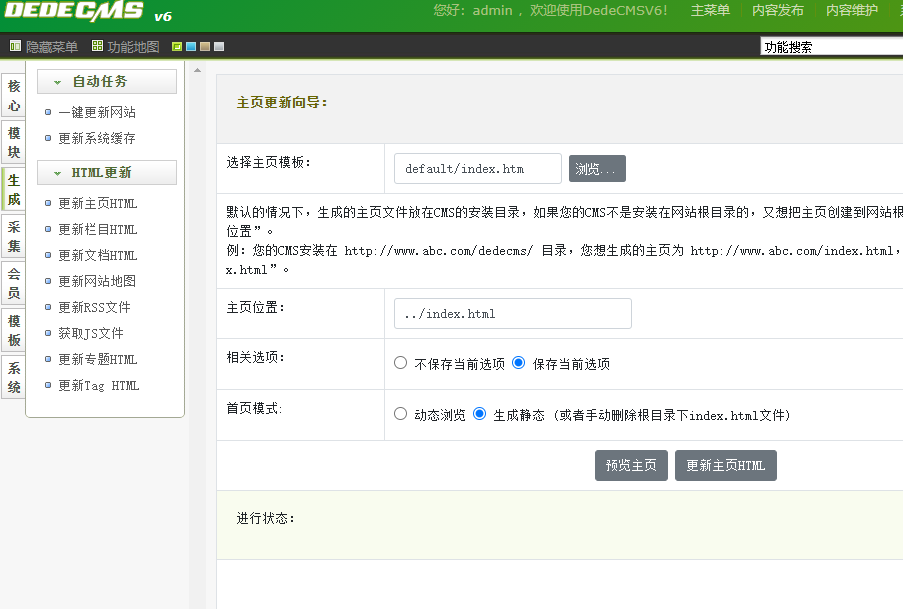This screenshot has width=903, height=609.
Task: Switch to the 采集 vertical tab
Action: (14, 236)
